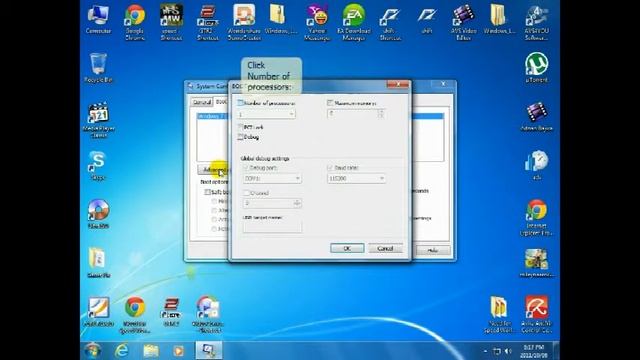Click Cancel in BOOT Advanced Options
Viewport: 640px width, 360px height.
[385, 248]
